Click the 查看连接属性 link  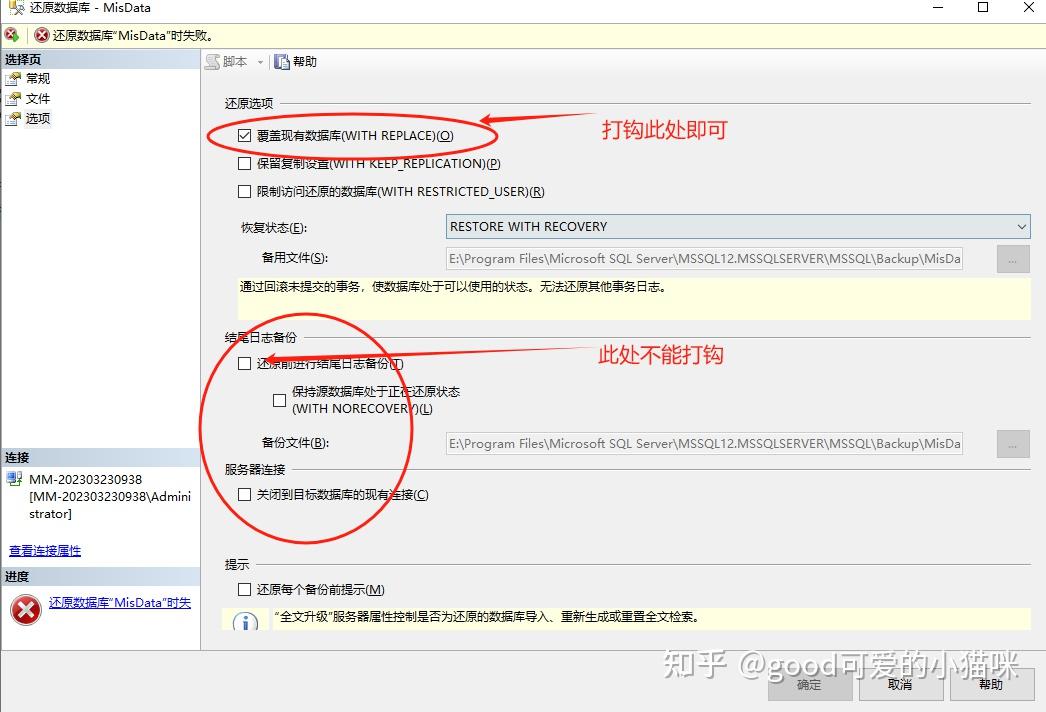pos(46,550)
